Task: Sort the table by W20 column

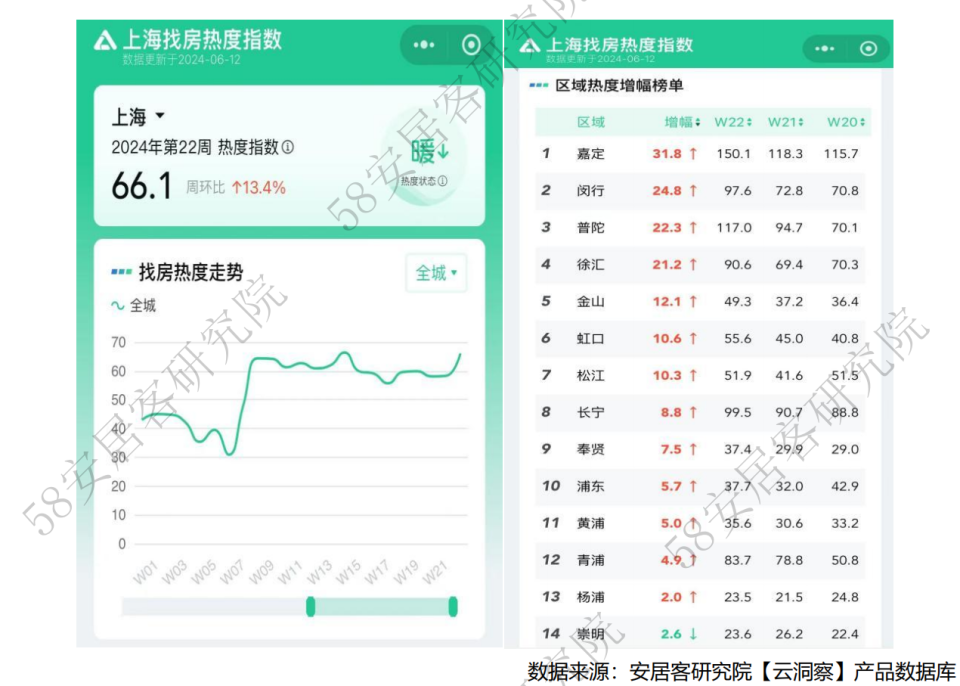Action: [846, 122]
